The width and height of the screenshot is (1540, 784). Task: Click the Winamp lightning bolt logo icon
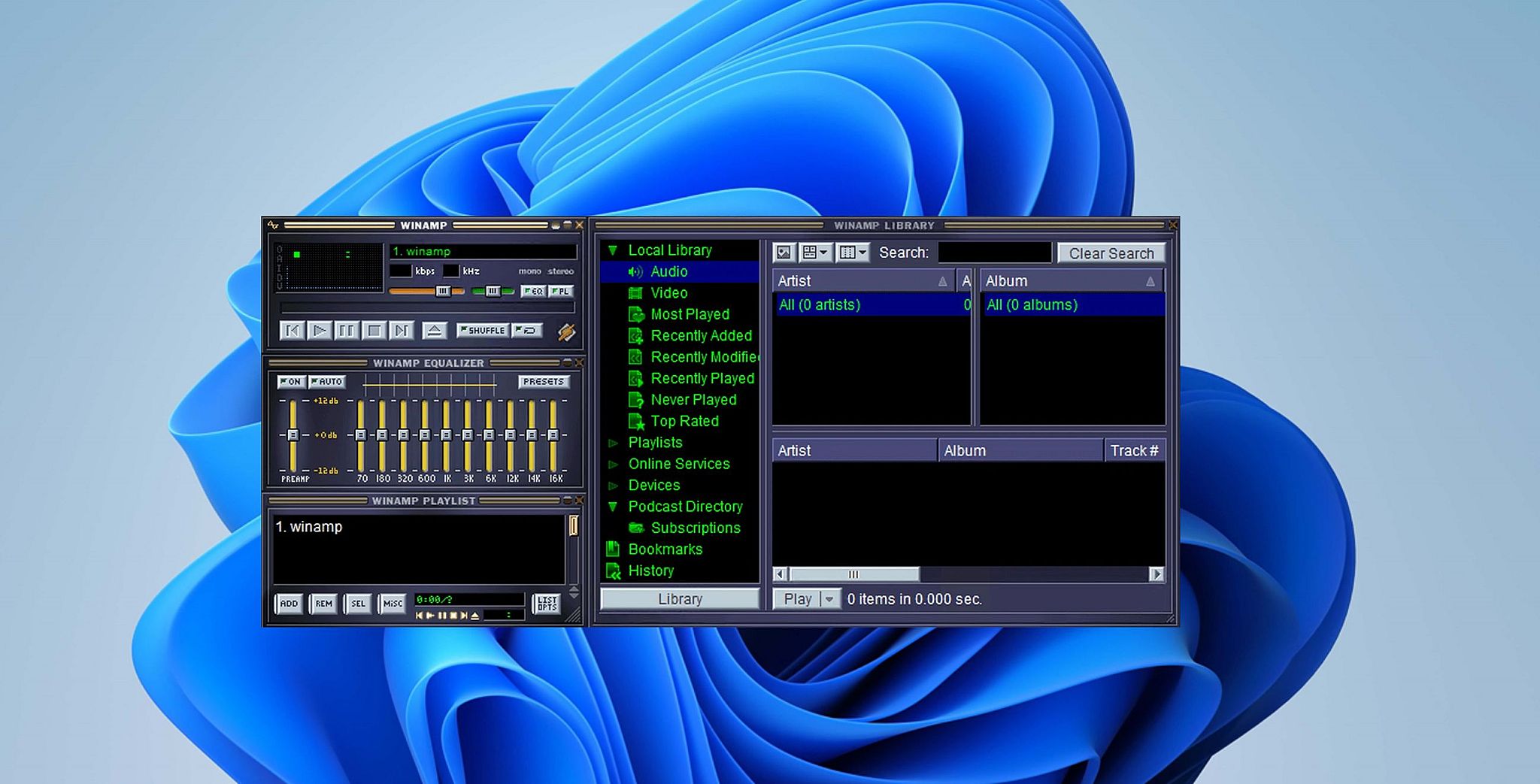coord(567,331)
